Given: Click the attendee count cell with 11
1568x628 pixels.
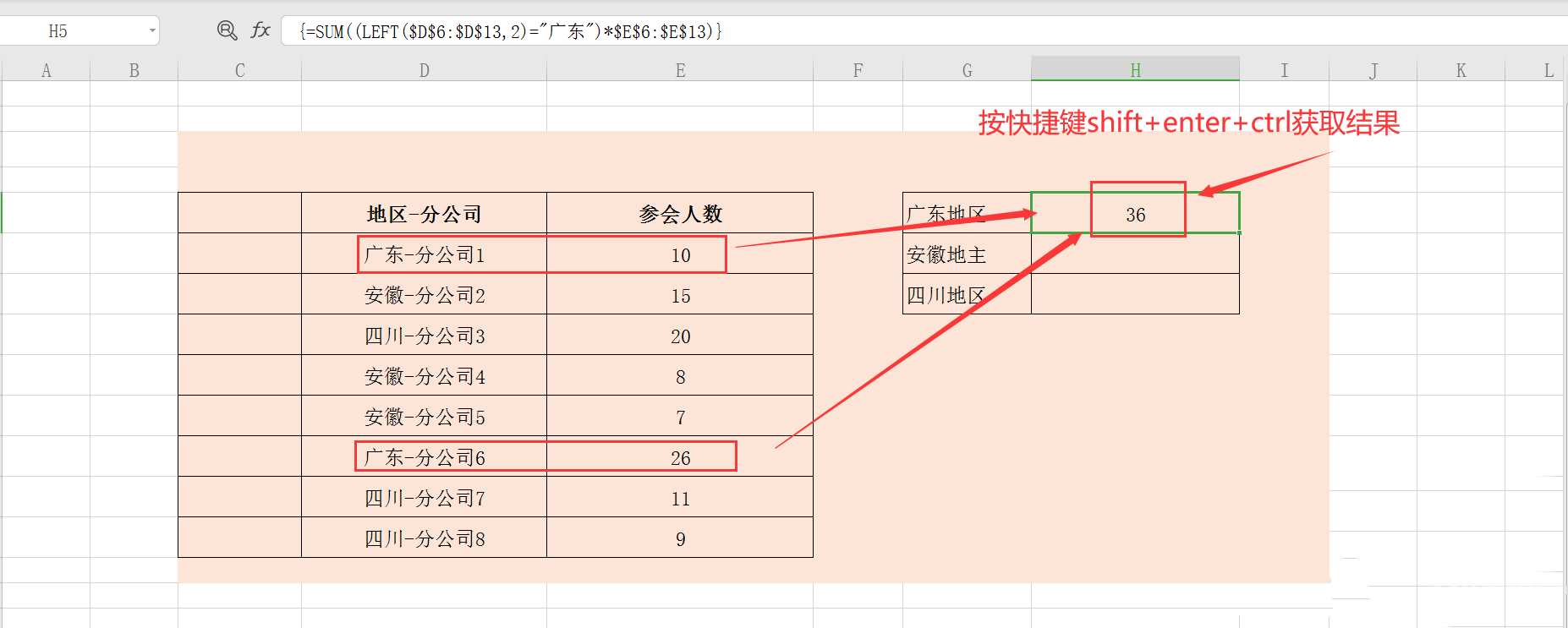Looking at the screenshot, I should 680,497.
